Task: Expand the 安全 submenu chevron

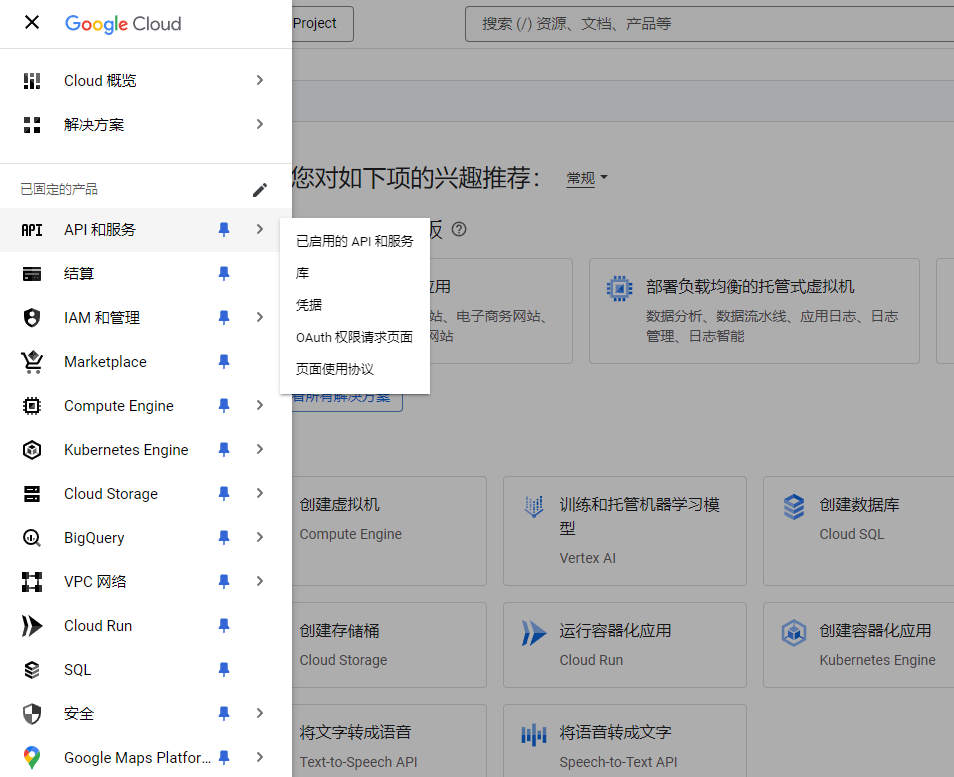Action: (x=260, y=713)
